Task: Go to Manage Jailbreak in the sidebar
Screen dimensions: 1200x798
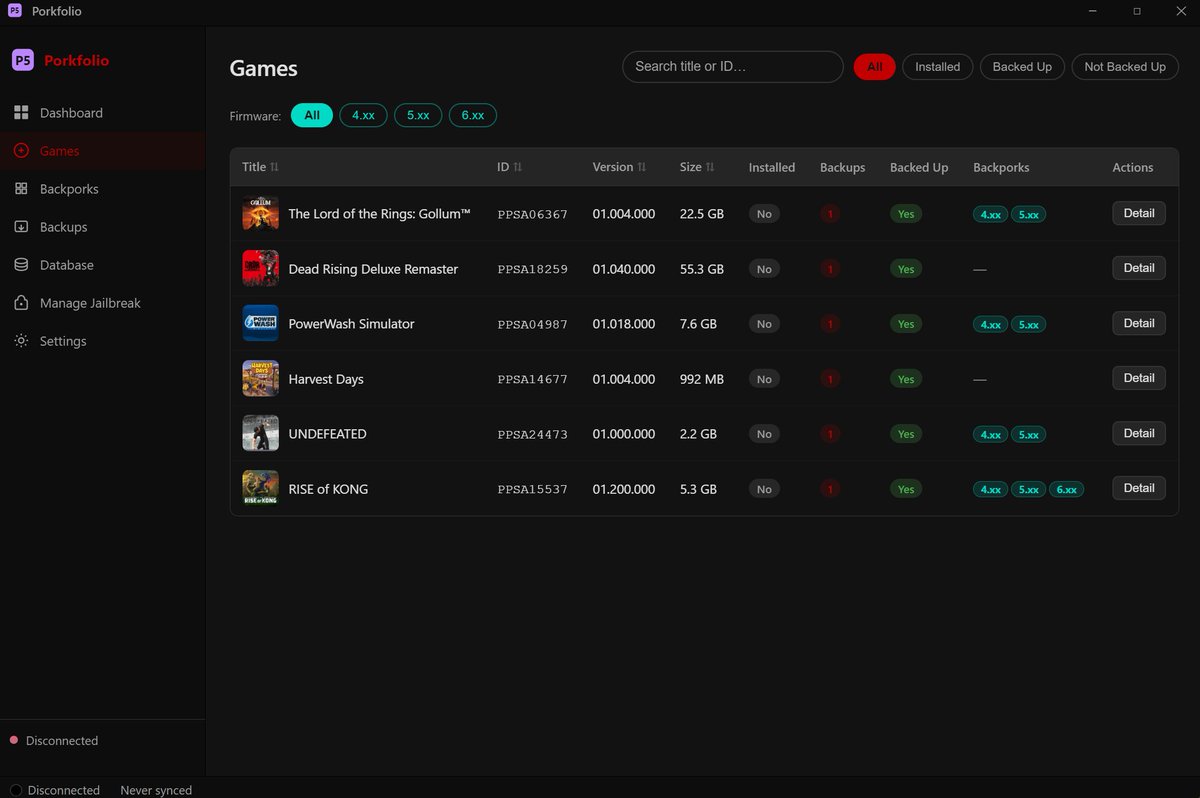Action: click(x=102, y=303)
